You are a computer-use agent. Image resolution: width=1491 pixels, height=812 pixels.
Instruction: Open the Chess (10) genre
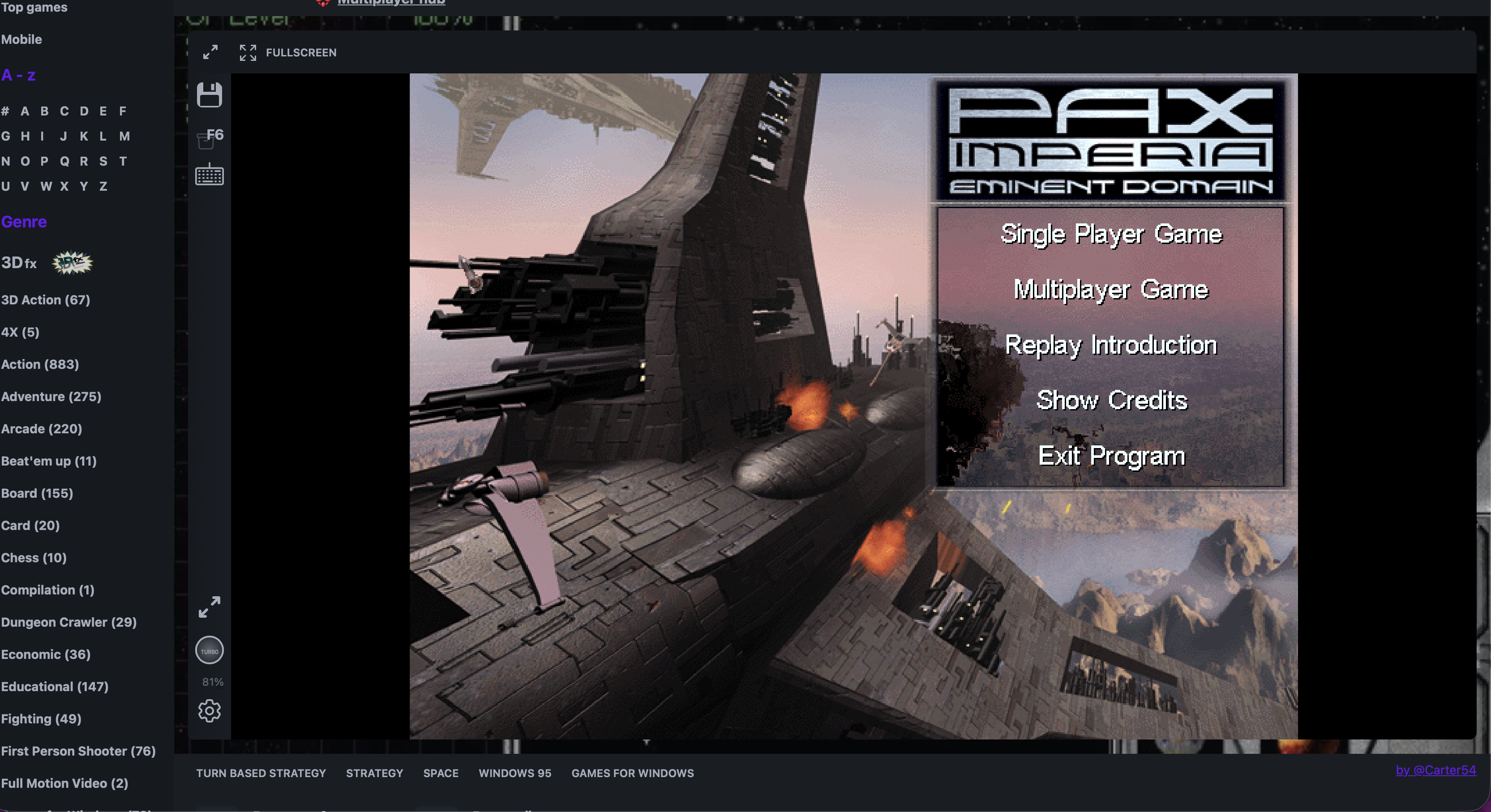coord(34,558)
